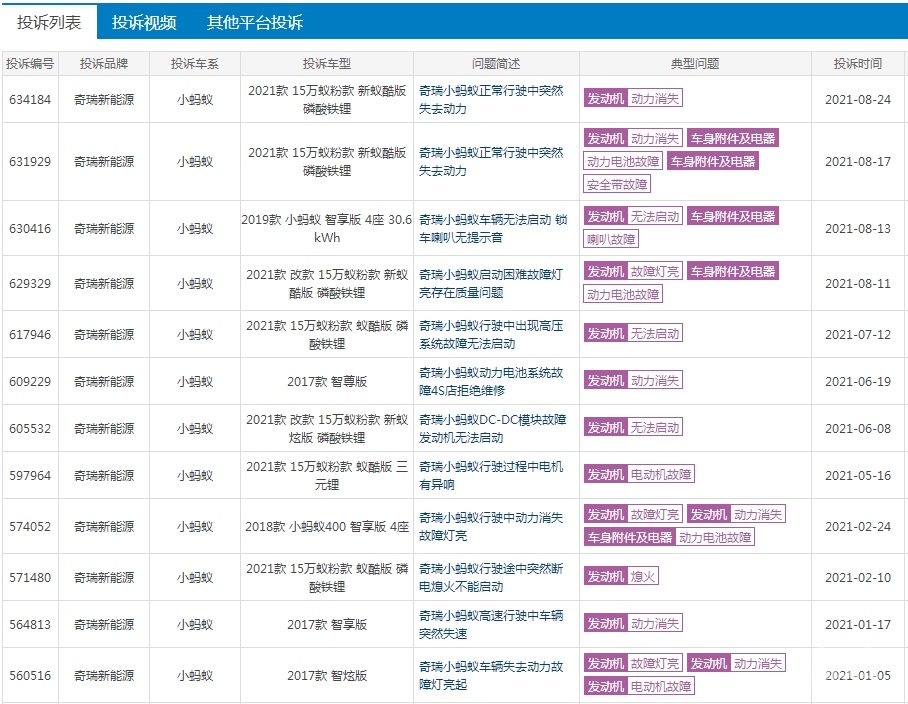The height and width of the screenshot is (704, 908).
Task: Open 奇瑞小蚂蚁高速行驶中车辆突然失速 link
Action: 491,624
